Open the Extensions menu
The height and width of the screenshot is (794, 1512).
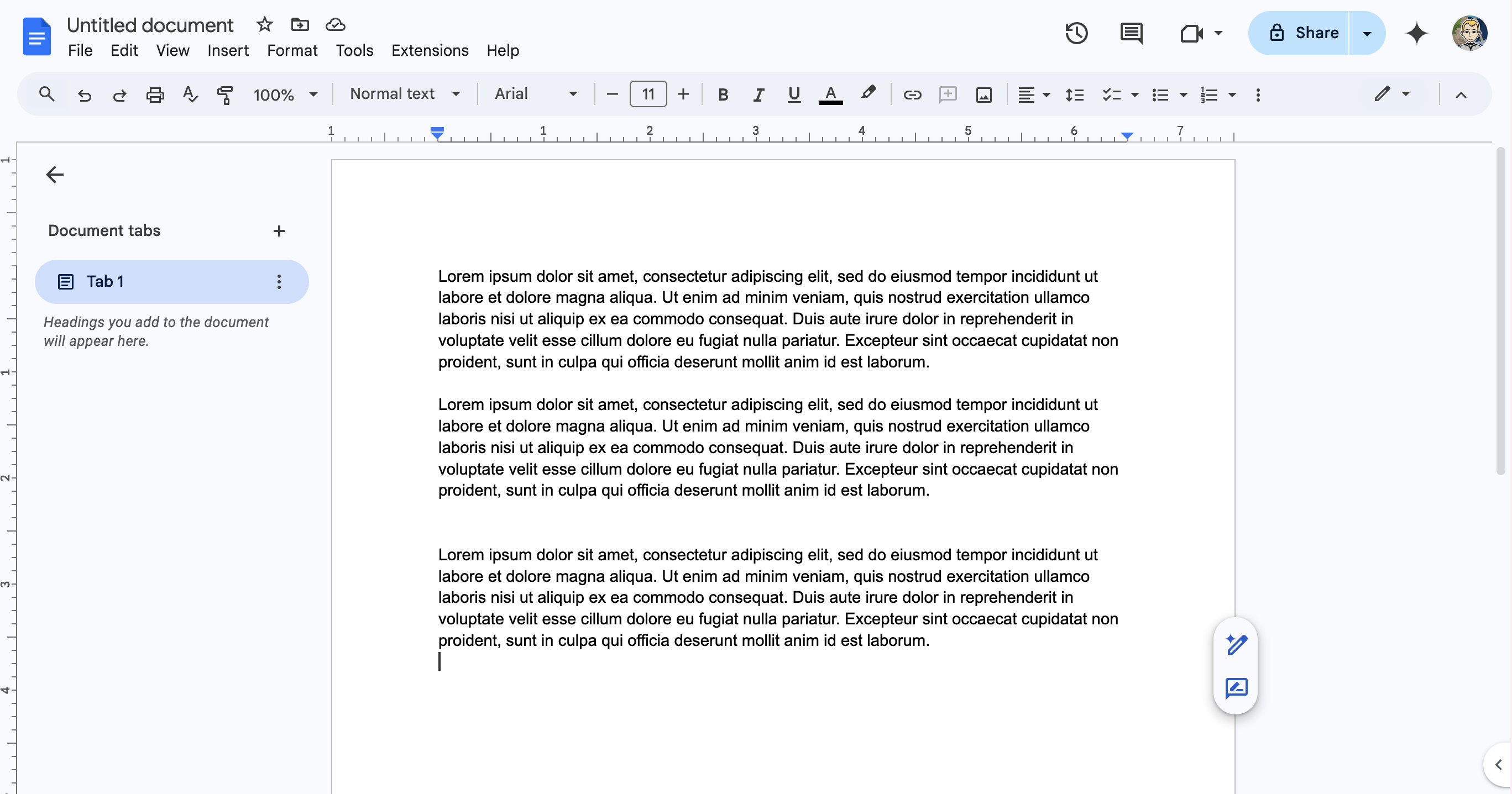pyautogui.click(x=430, y=50)
